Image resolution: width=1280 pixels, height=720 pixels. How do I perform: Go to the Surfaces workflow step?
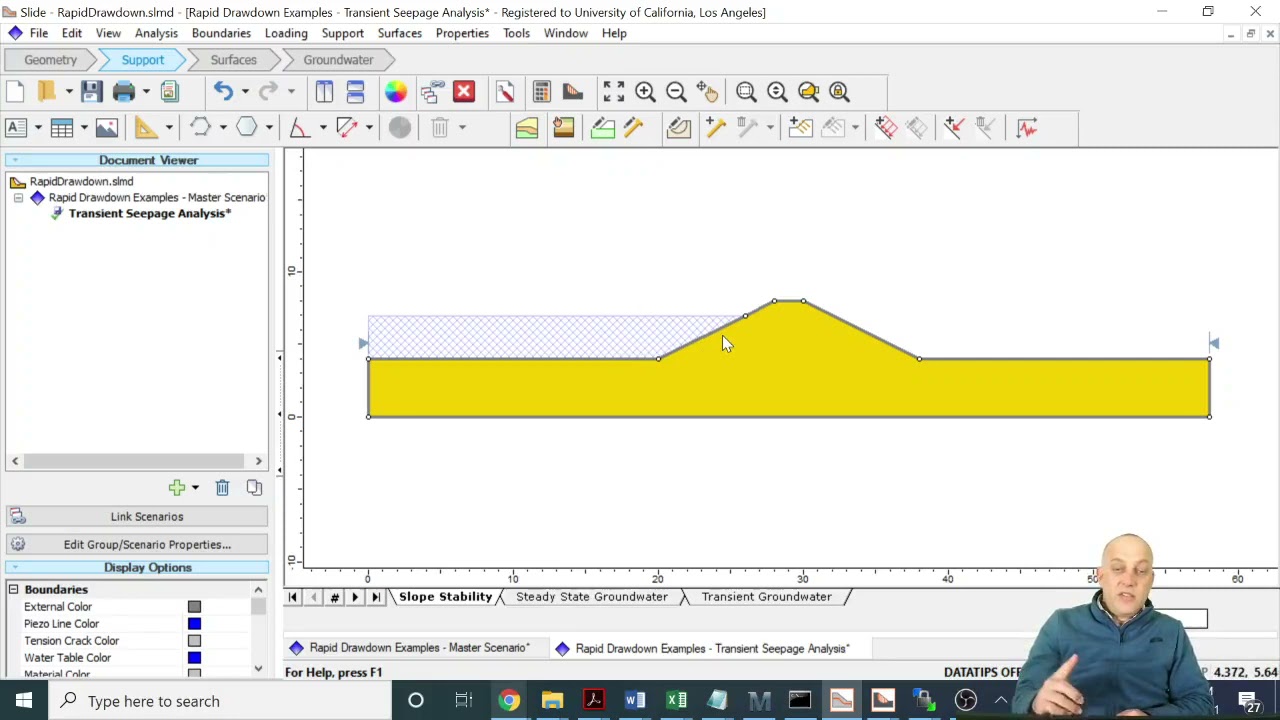click(x=233, y=60)
